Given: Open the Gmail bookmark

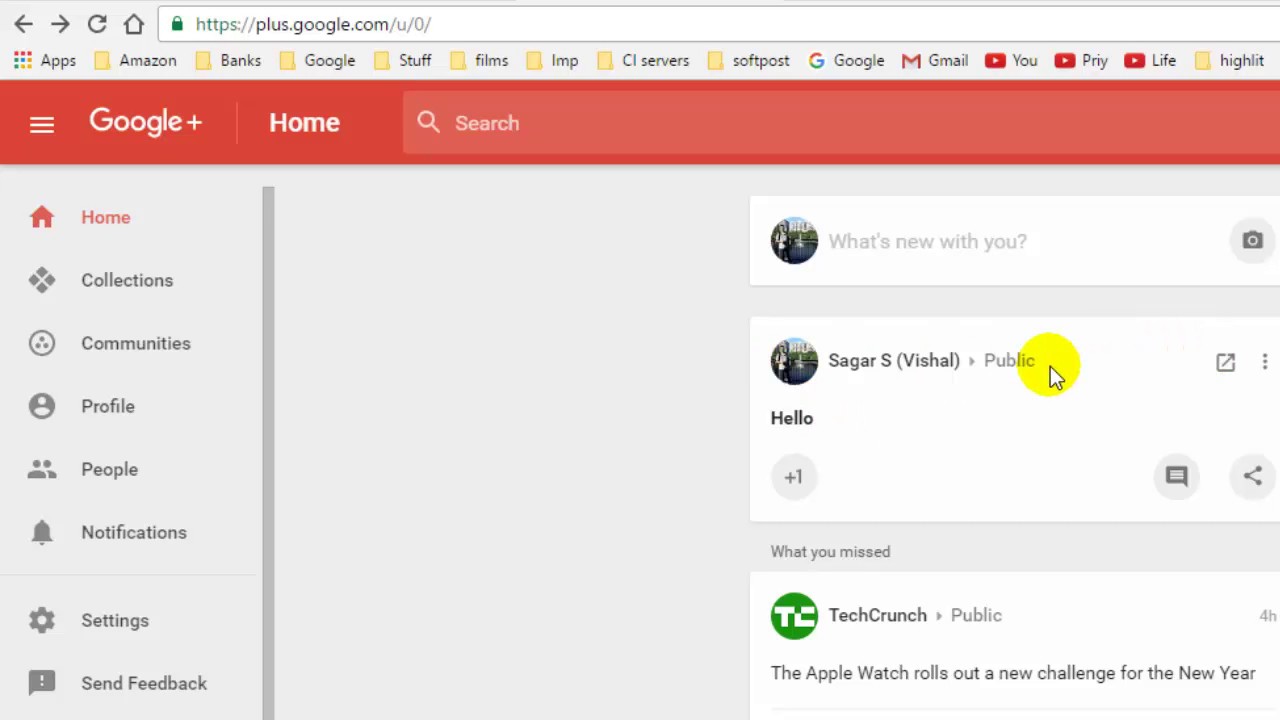Looking at the screenshot, I should pyautogui.click(x=935, y=61).
